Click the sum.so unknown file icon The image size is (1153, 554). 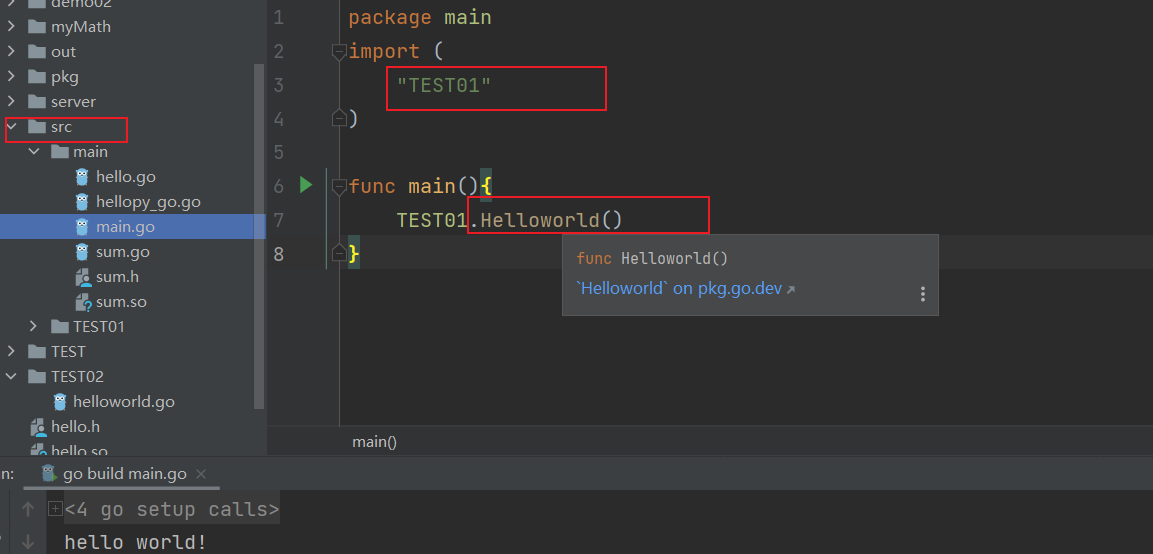[x=82, y=302]
